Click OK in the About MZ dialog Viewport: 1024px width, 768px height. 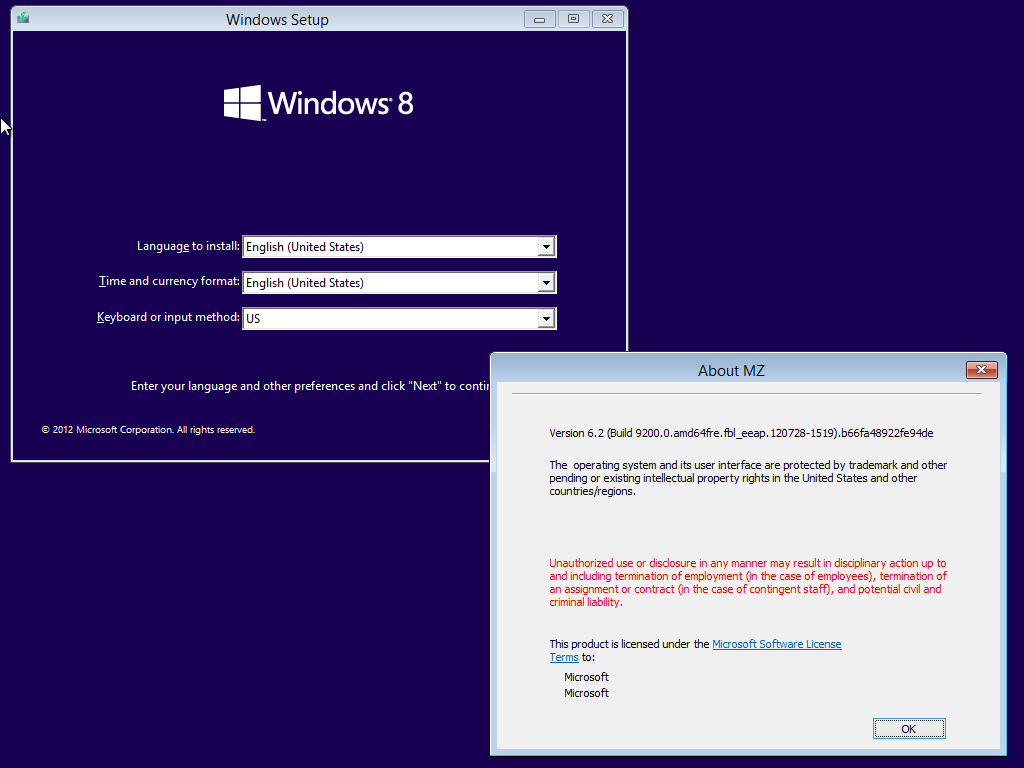tap(908, 729)
